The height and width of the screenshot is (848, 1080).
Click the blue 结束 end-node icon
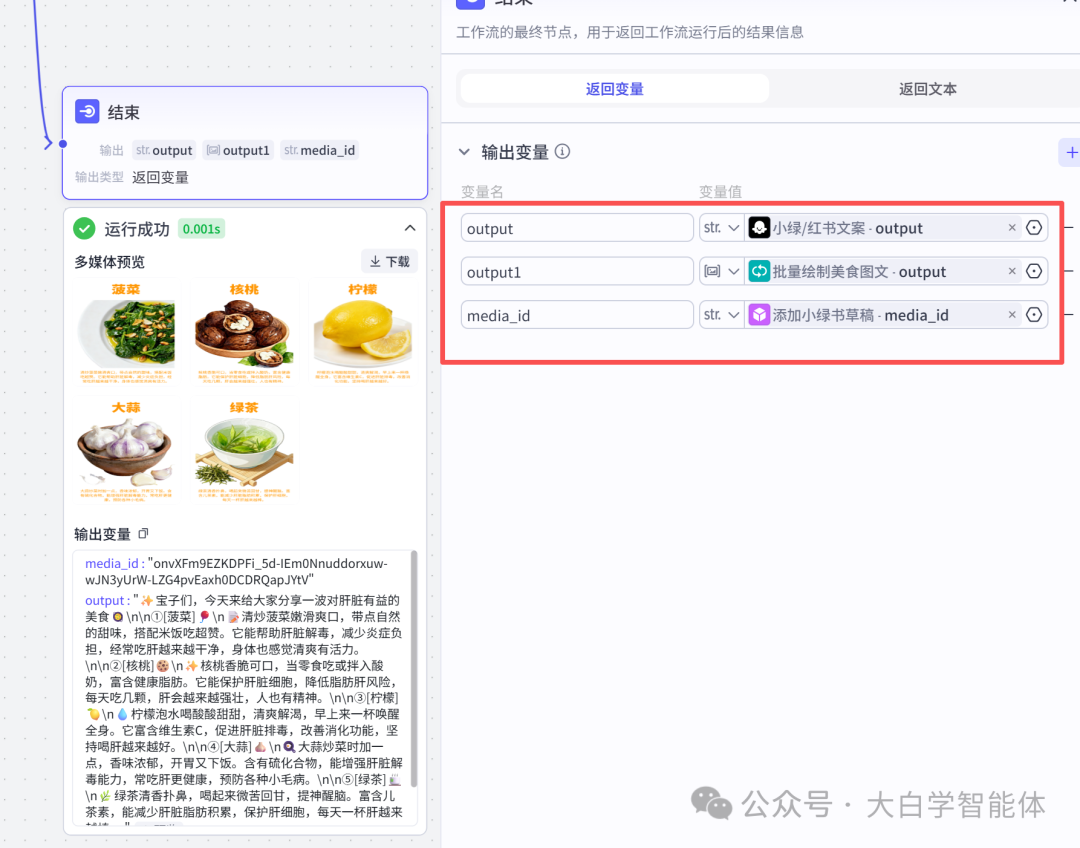point(88,112)
